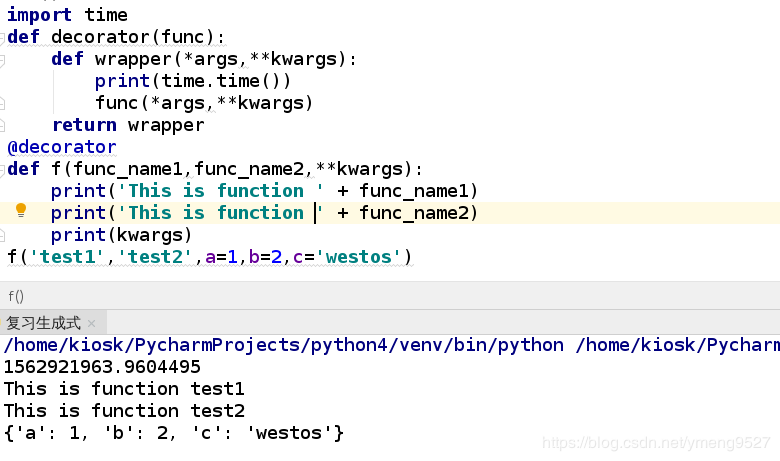Close the 复习生成式 run tab

(91, 324)
